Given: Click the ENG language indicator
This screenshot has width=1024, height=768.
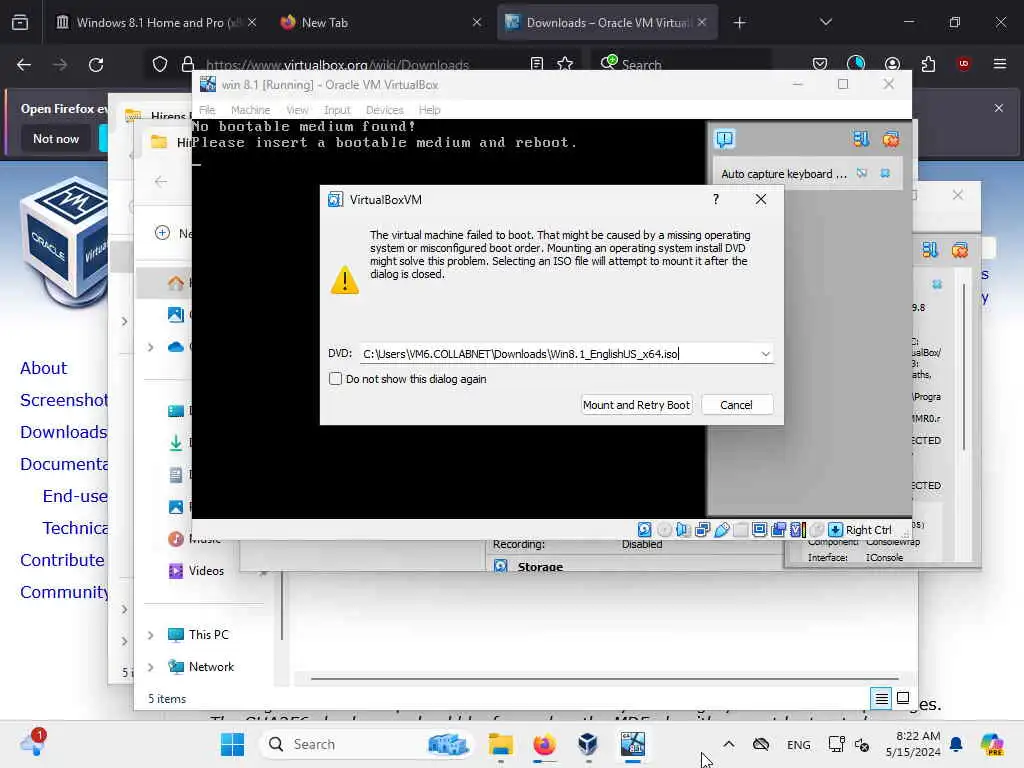Looking at the screenshot, I should click(x=799, y=744).
